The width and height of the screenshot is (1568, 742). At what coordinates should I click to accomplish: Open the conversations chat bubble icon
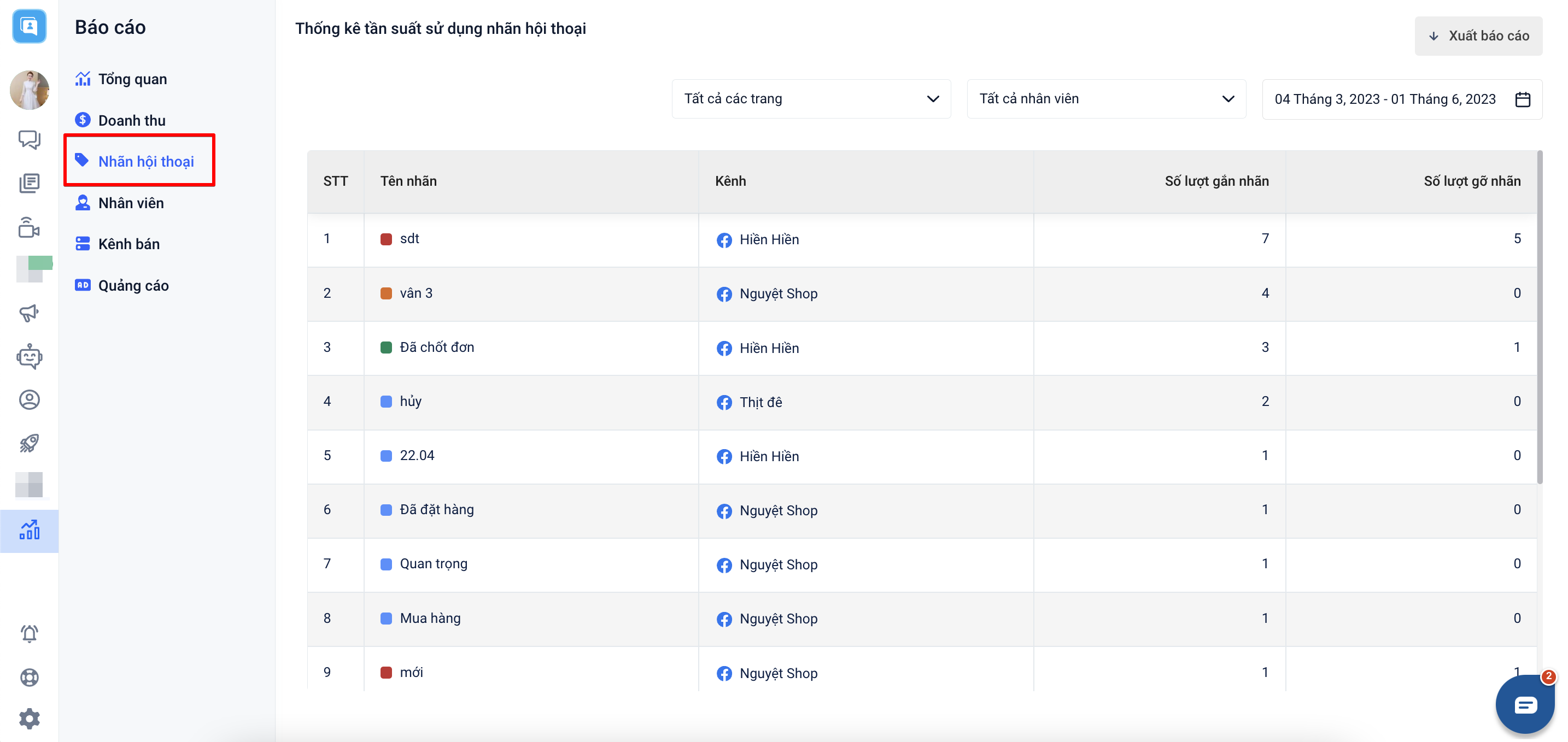(x=28, y=139)
